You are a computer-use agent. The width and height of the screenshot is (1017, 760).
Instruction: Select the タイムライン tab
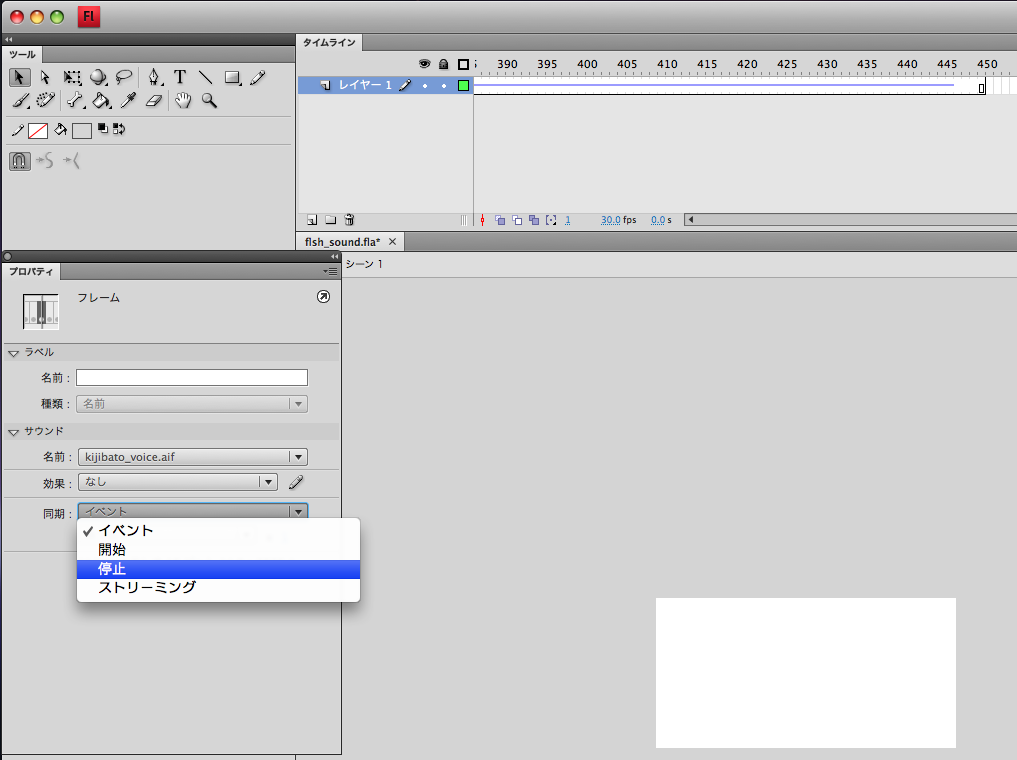point(329,42)
